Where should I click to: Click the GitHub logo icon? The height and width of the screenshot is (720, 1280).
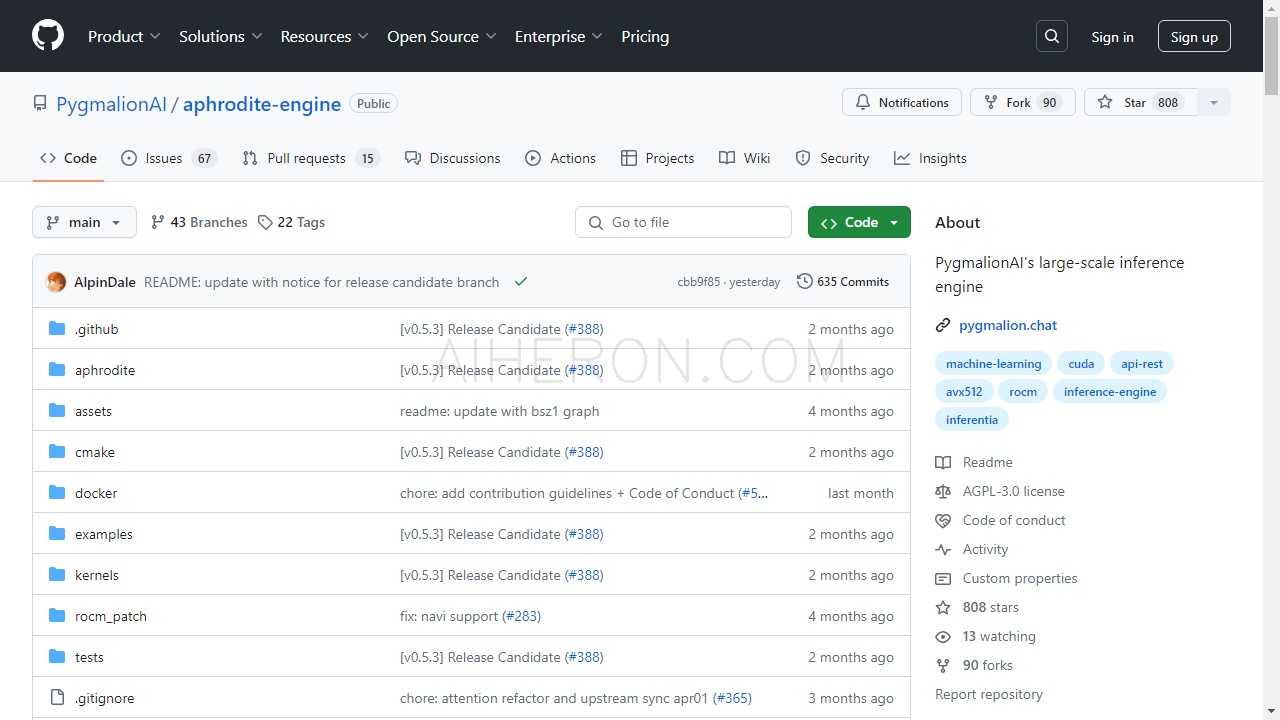click(48, 36)
